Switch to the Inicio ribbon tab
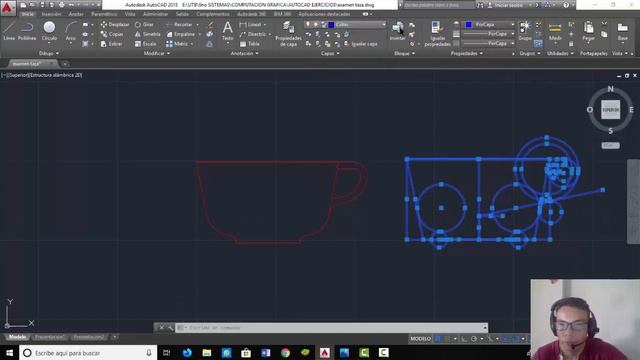Viewport: 640px width, 360px height. [x=28, y=14]
